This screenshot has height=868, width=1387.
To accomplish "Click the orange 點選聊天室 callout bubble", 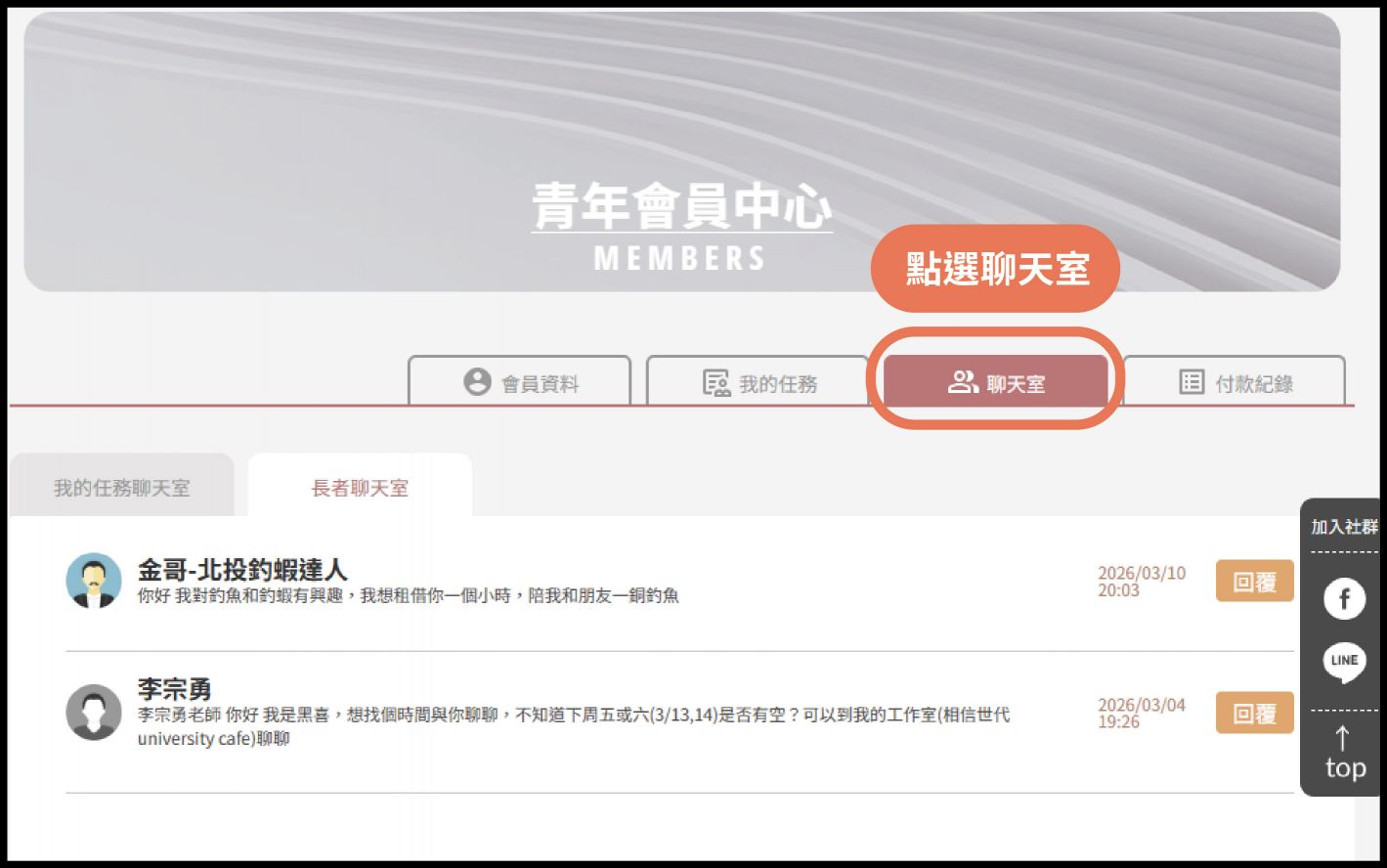I will [995, 269].
